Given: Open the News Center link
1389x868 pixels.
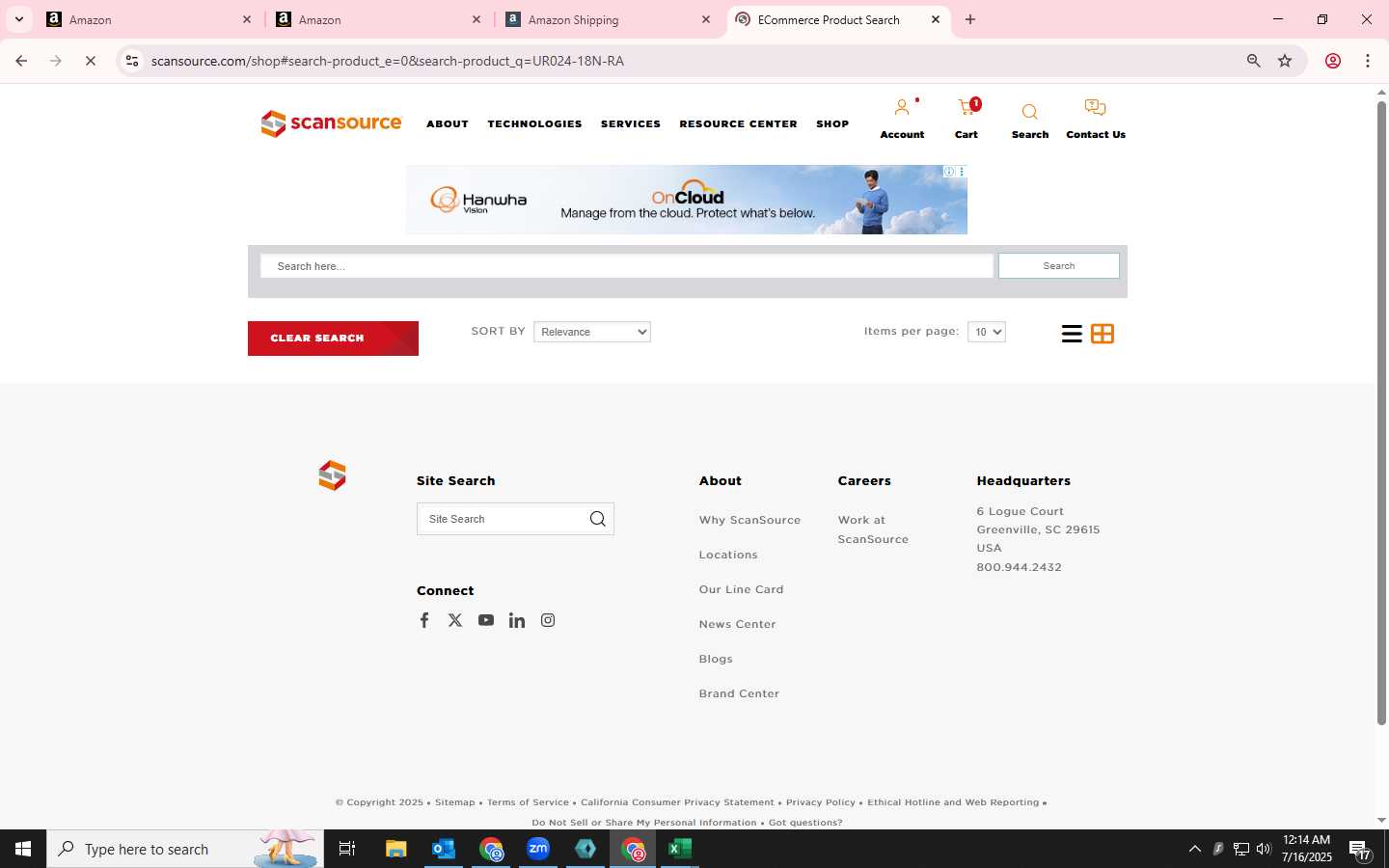Looking at the screenshot, I should click(x=737, y=624).
